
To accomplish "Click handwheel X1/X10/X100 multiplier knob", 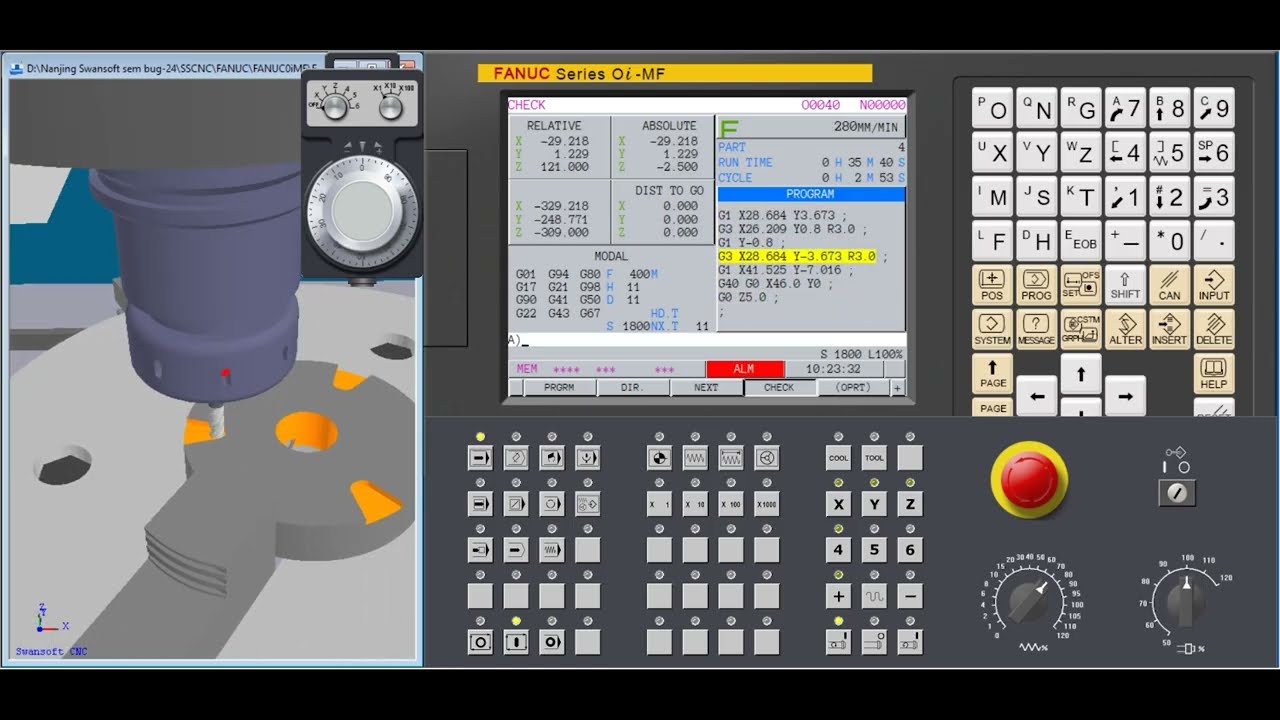I will coord(391,106).
